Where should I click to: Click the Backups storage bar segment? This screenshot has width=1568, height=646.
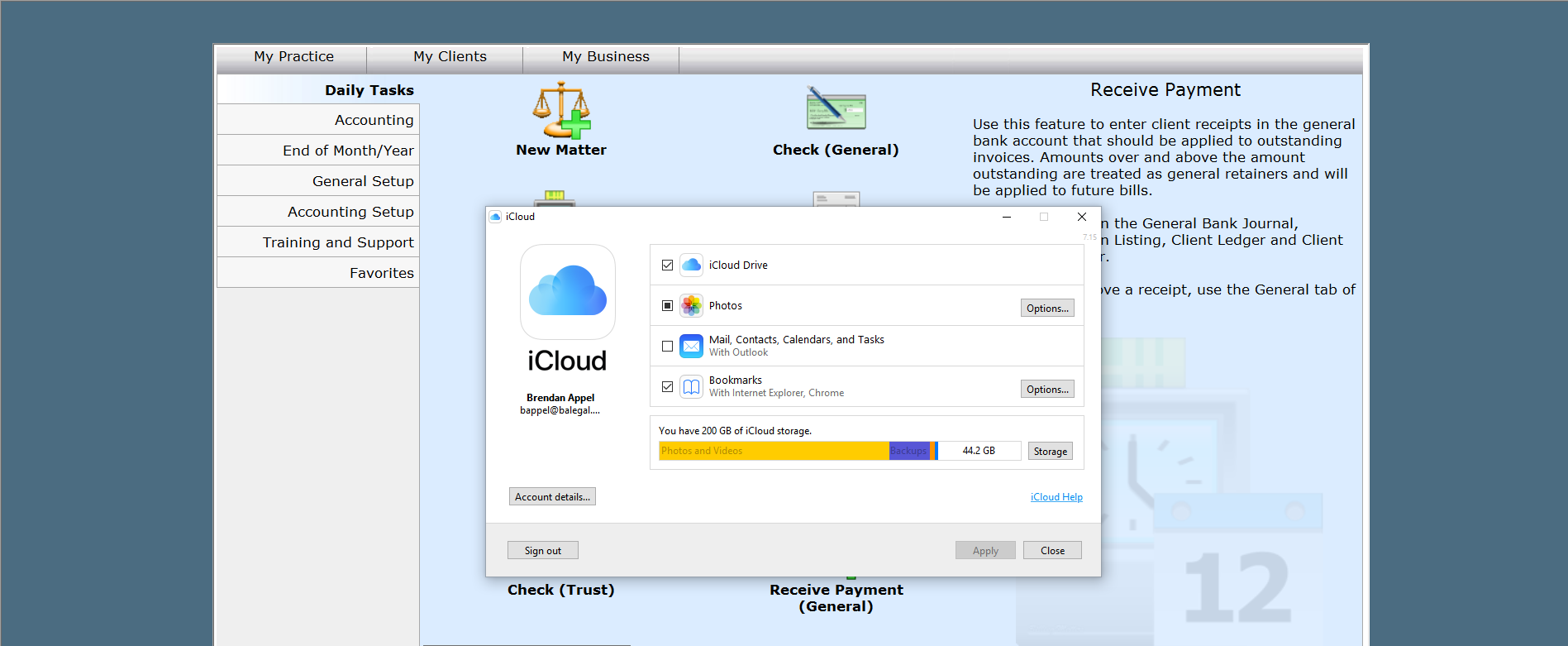pos(909,451)
